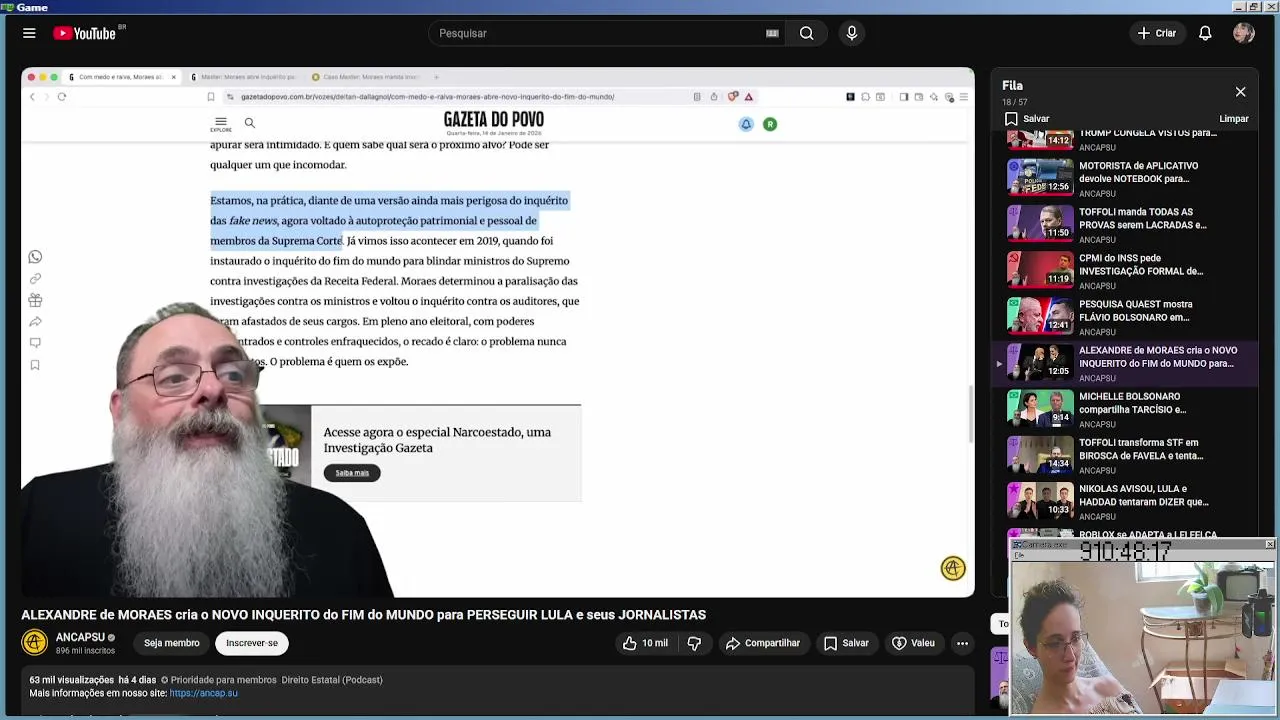
Task: Select the 'Com medo e raiva, Moraes' browser tab
Action: (120, 77)
